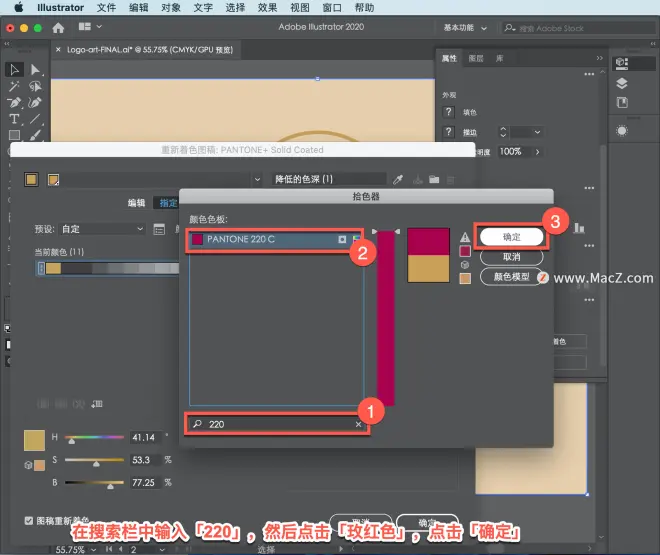Screen dimensions: 660x555
Task: Click the eyedropper icon in Recolor dialog
Action: point(398,180)
